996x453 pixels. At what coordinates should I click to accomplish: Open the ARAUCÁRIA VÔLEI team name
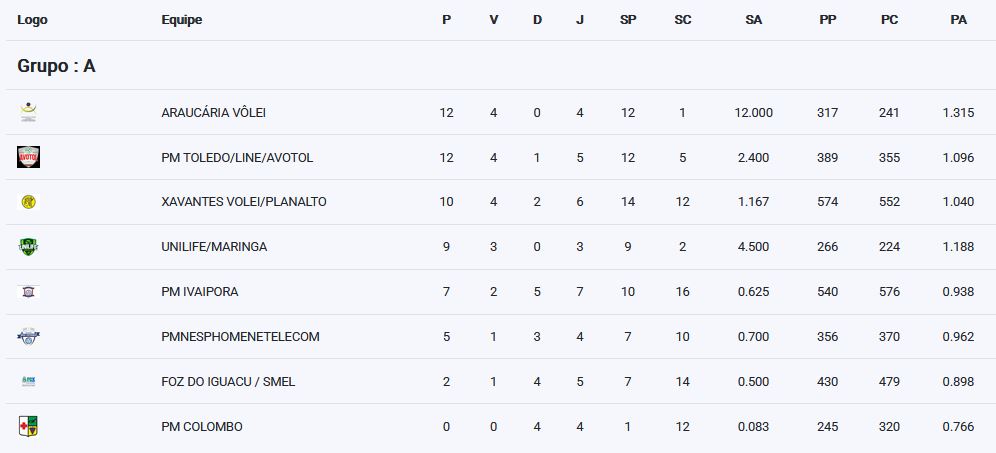click(x=213, y=112)
